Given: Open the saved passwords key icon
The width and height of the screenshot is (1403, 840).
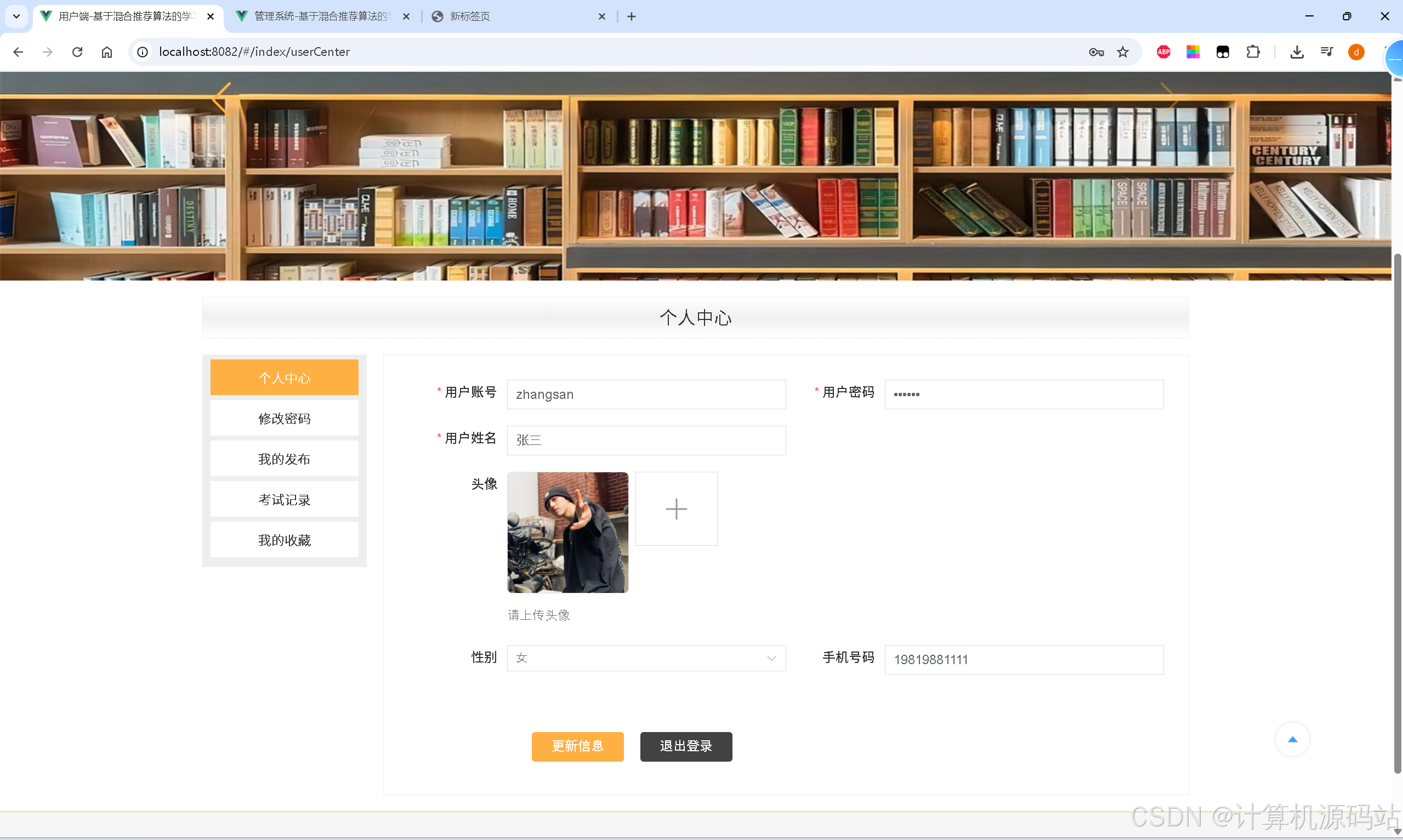Looking at the screenshot, I should [x=1096, y=52].
